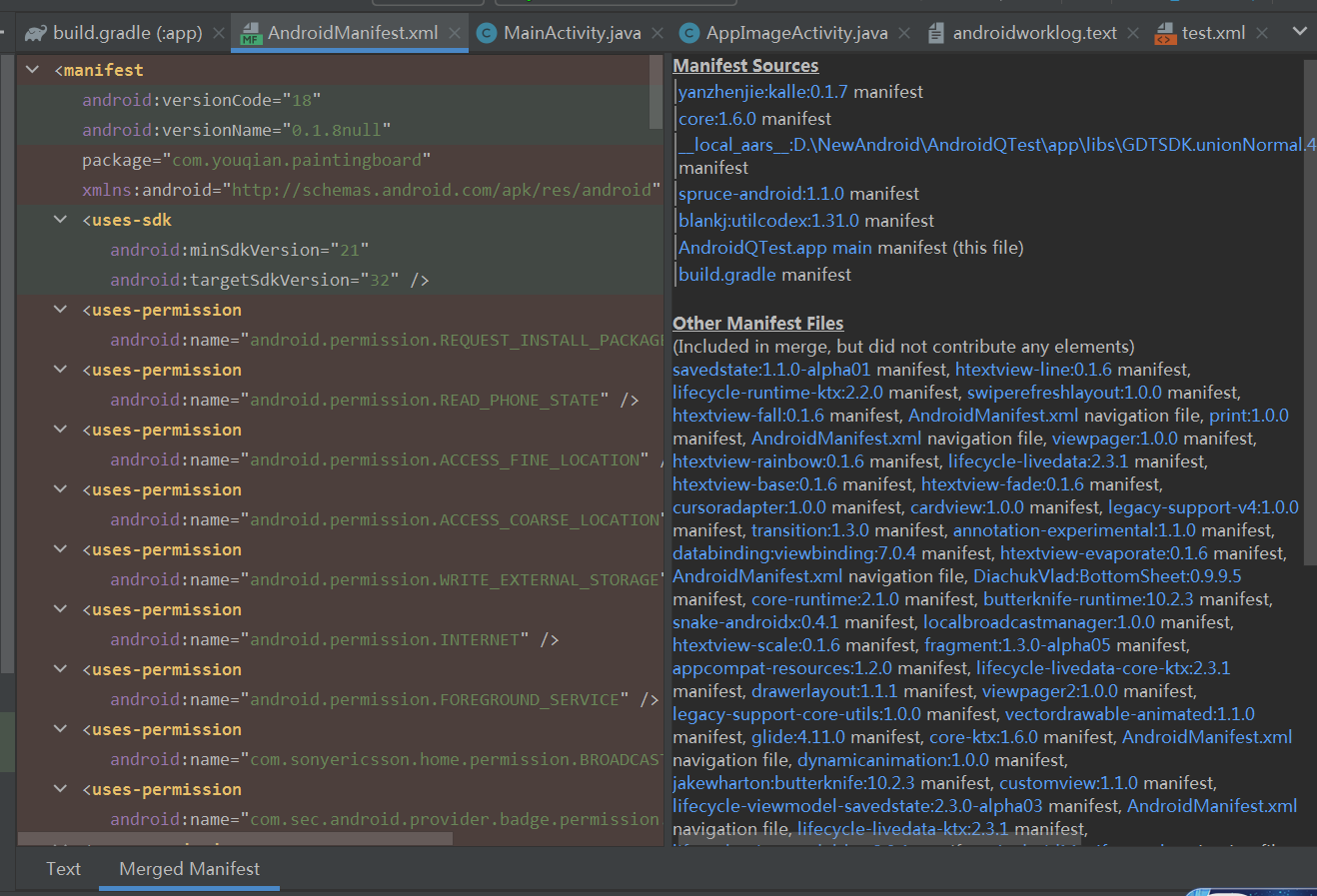Switch to the Text tab
Image resolution: width=1317 pixels, height=896 pixels.
pyautogui.click(x=63, y=869)
